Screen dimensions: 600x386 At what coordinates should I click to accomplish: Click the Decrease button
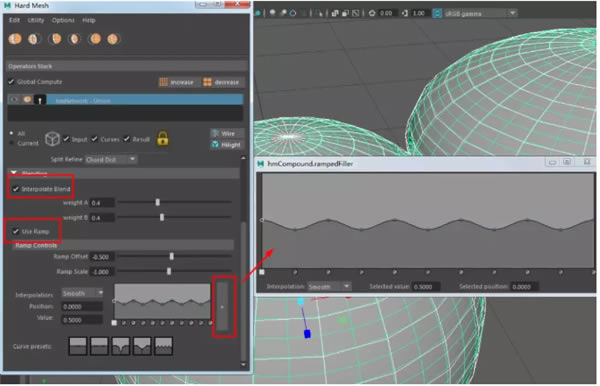223,82
